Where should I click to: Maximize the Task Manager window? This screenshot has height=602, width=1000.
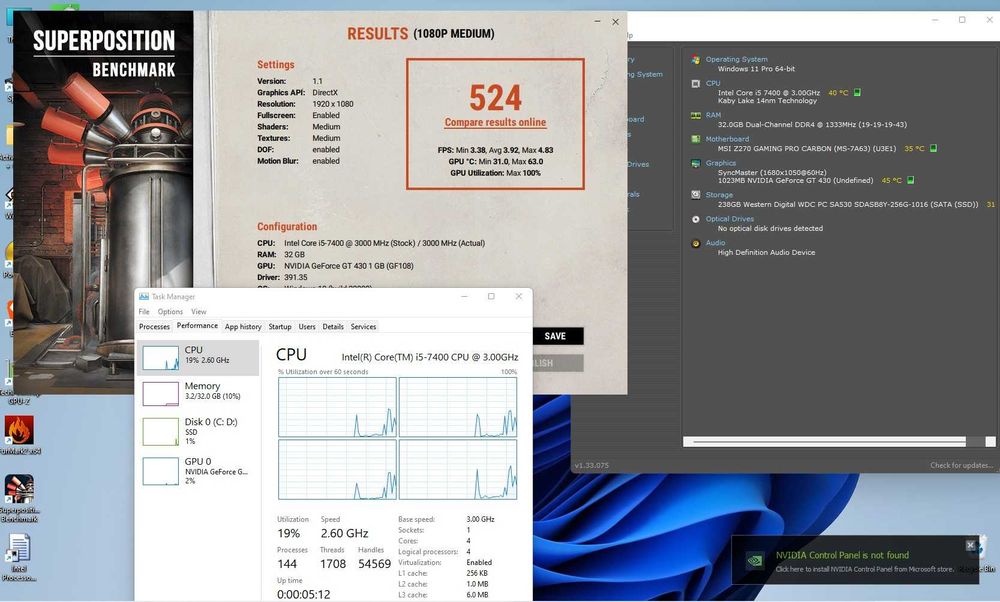pyautogui.click(x=491, y=297)
